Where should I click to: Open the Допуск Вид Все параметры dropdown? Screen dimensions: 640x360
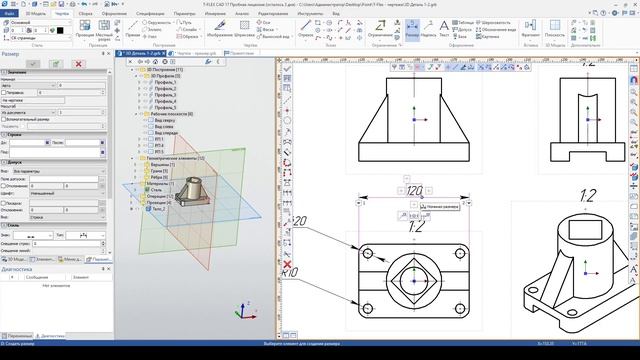pos(59,171)
